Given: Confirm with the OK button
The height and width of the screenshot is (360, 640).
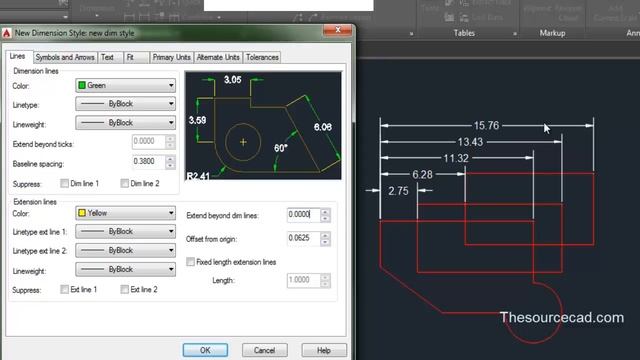Looking at the screenshot, I should click(205, 350).
